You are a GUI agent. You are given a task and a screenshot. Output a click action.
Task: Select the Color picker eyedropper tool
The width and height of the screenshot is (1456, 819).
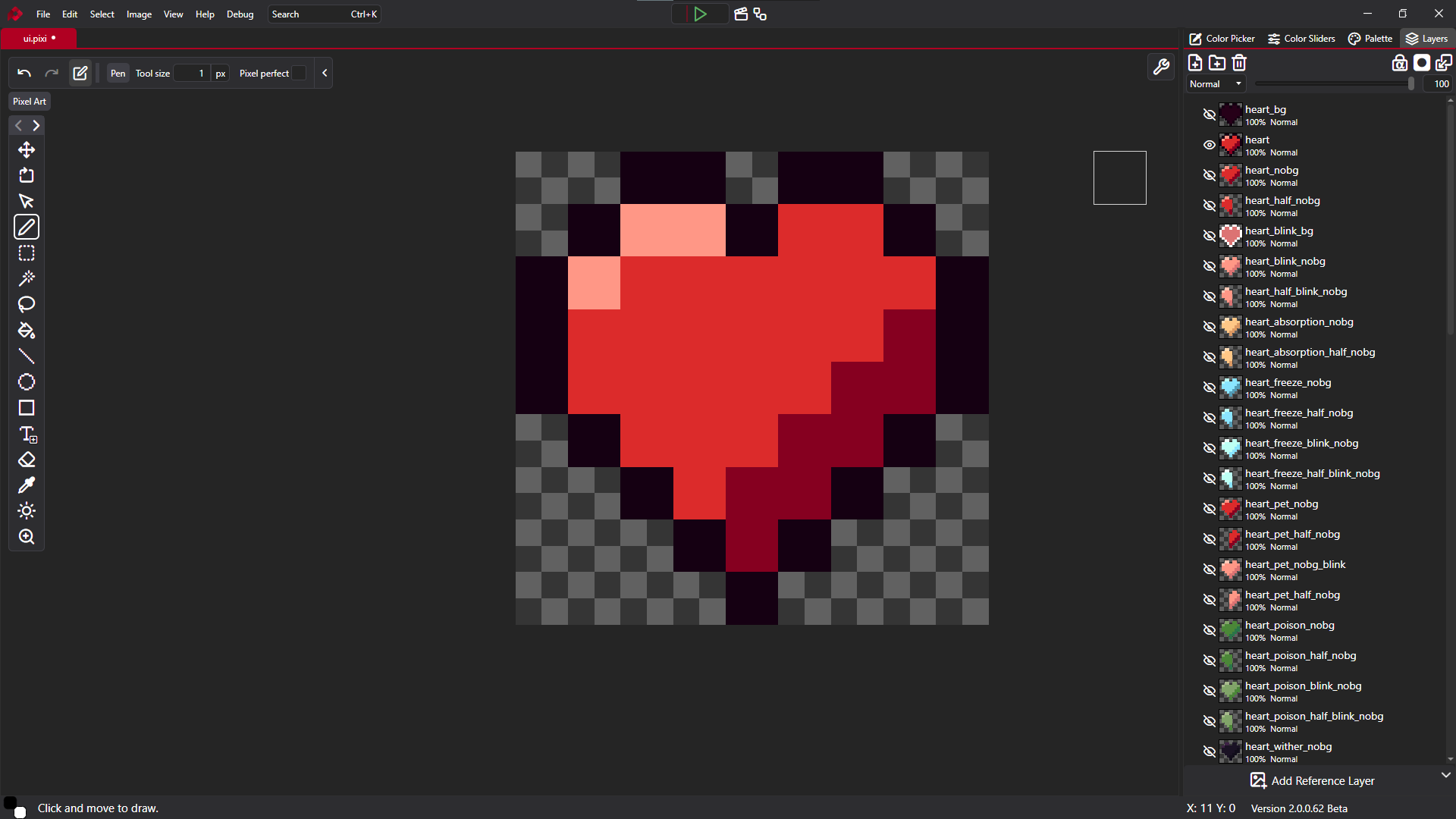click(x=27, y=485)
